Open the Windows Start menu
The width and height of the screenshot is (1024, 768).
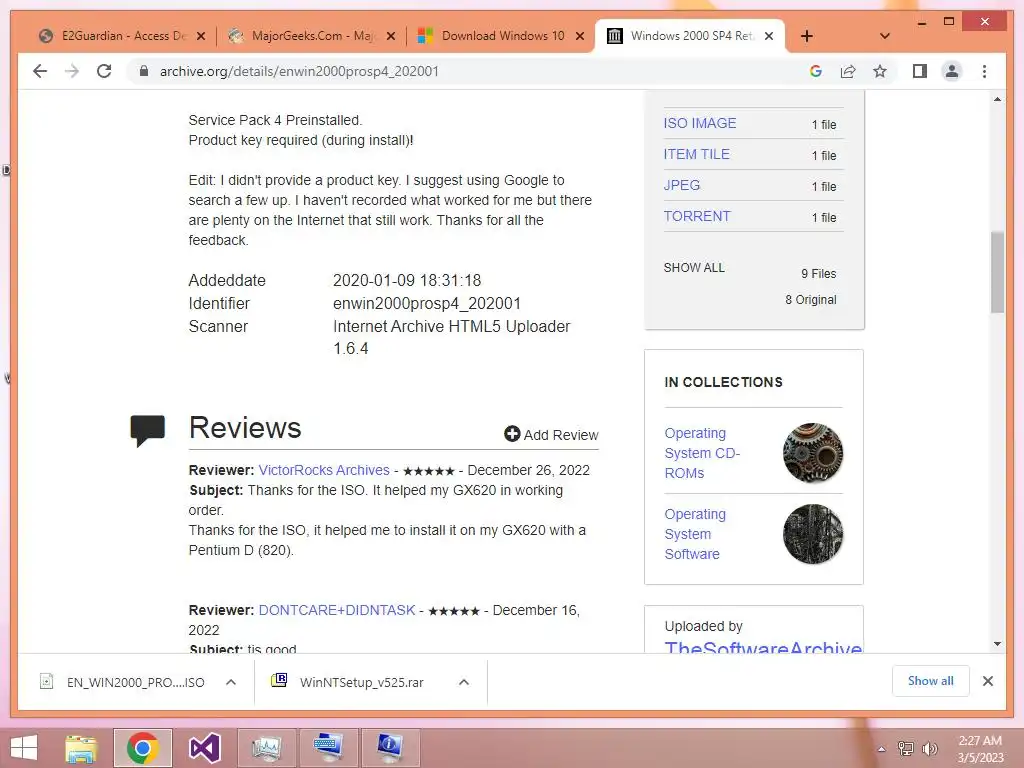point(24,748)
